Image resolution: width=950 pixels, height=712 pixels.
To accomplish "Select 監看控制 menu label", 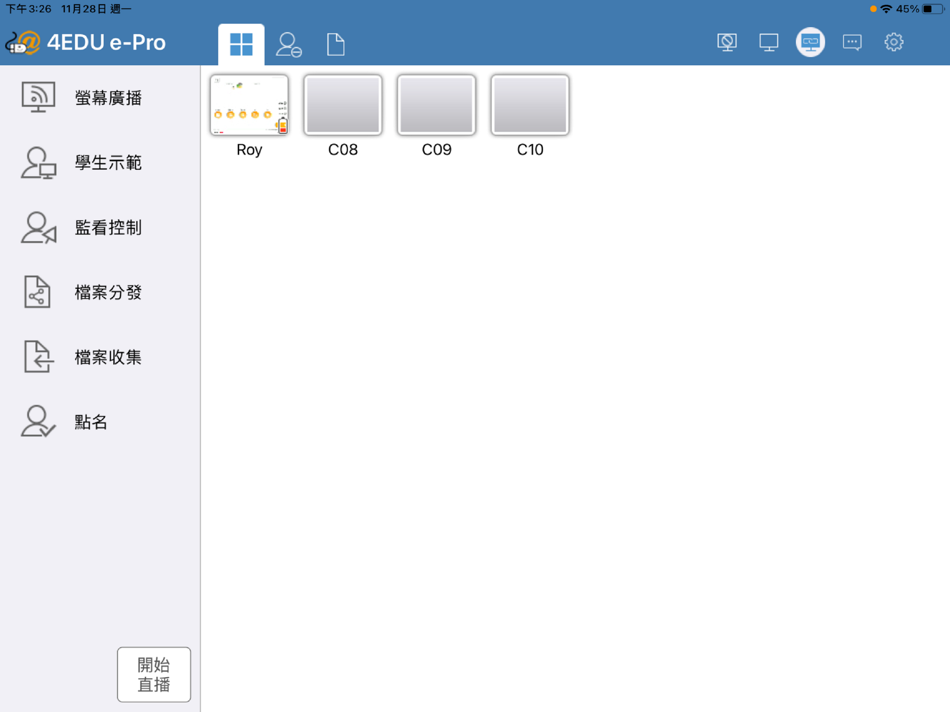I will [x=108, y=227].
